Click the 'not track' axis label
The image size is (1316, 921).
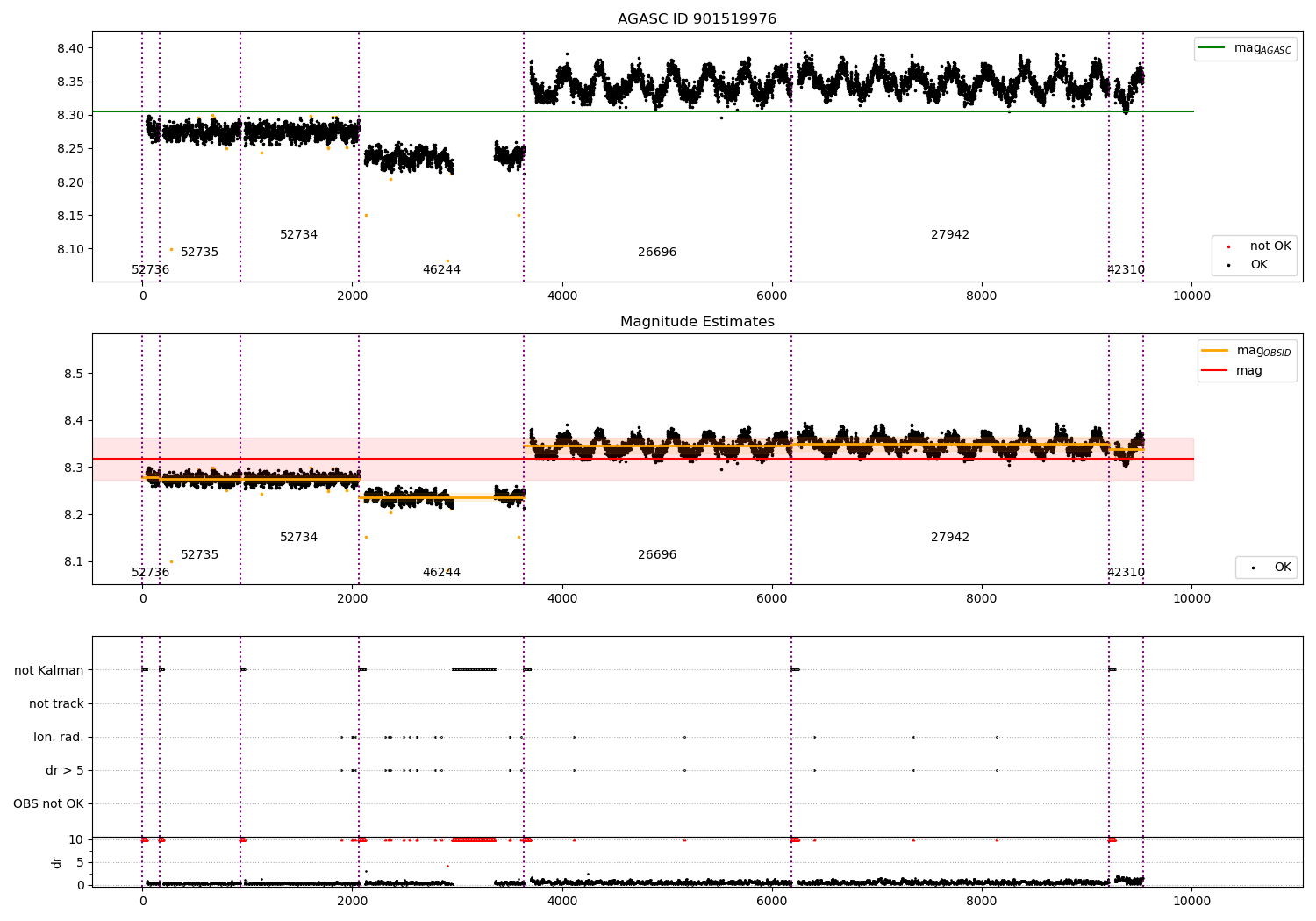coord(56,703)
